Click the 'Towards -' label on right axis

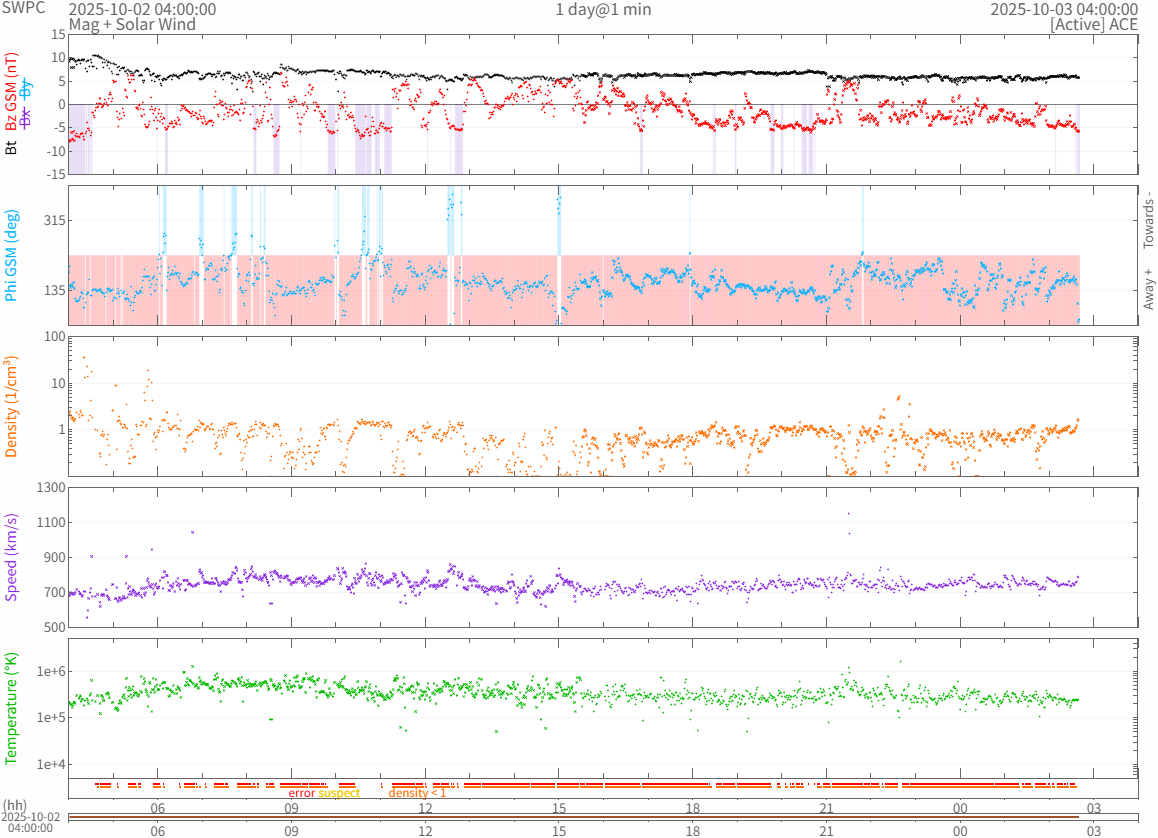1148,220
